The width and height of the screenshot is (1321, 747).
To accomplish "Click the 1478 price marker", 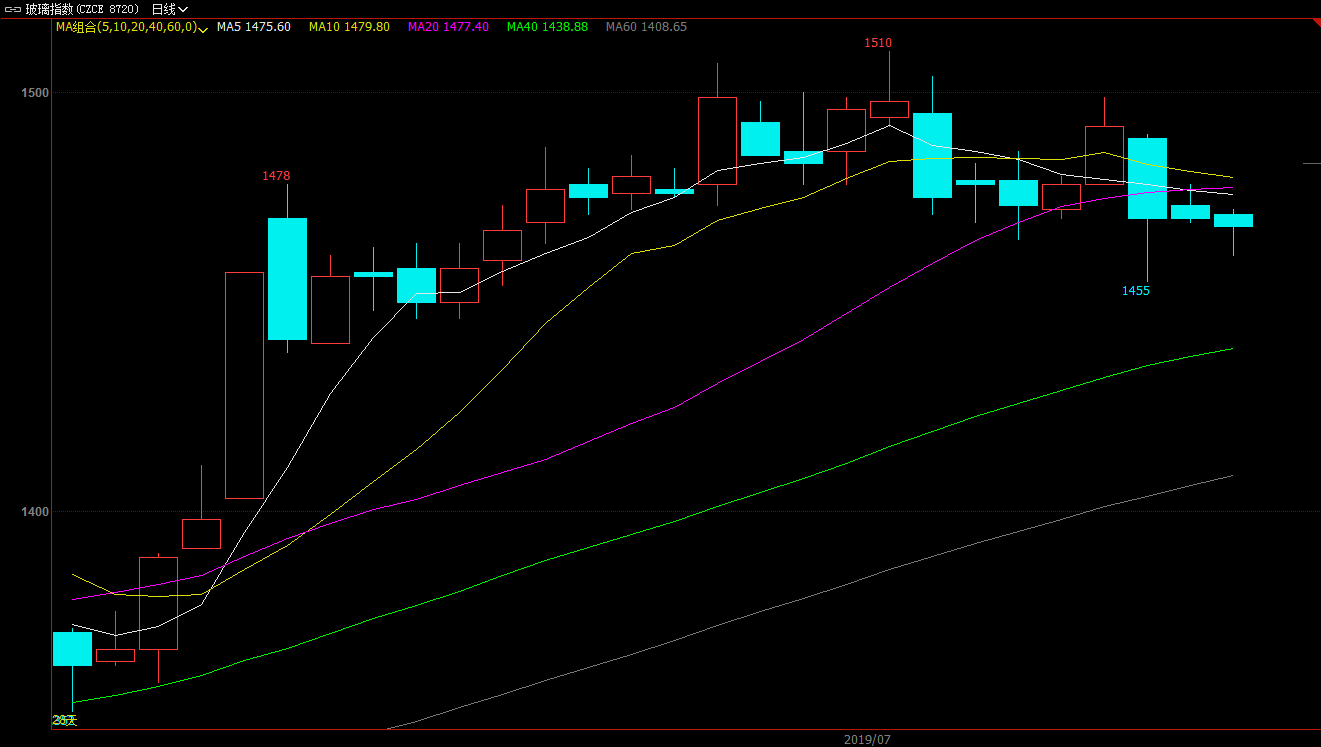I will click(276, 176).
